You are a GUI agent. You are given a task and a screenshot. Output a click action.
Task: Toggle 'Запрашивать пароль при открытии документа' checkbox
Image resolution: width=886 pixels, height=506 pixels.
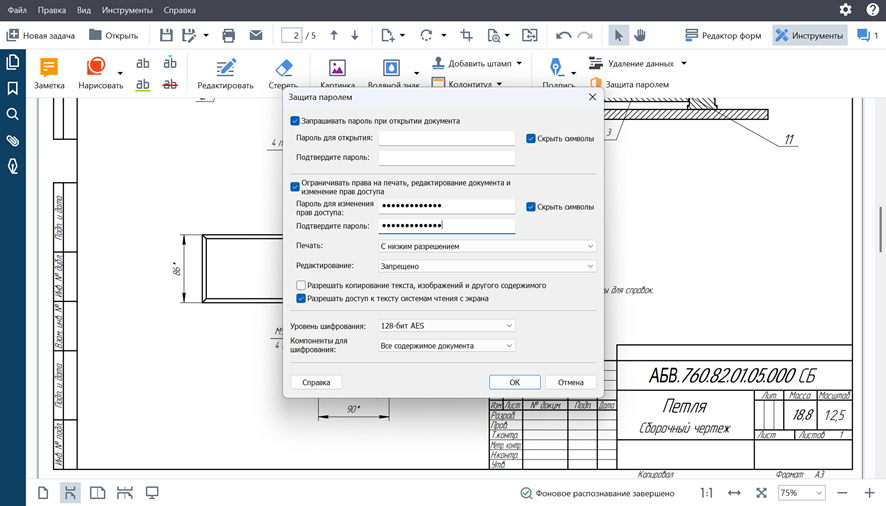pos(295,121)
